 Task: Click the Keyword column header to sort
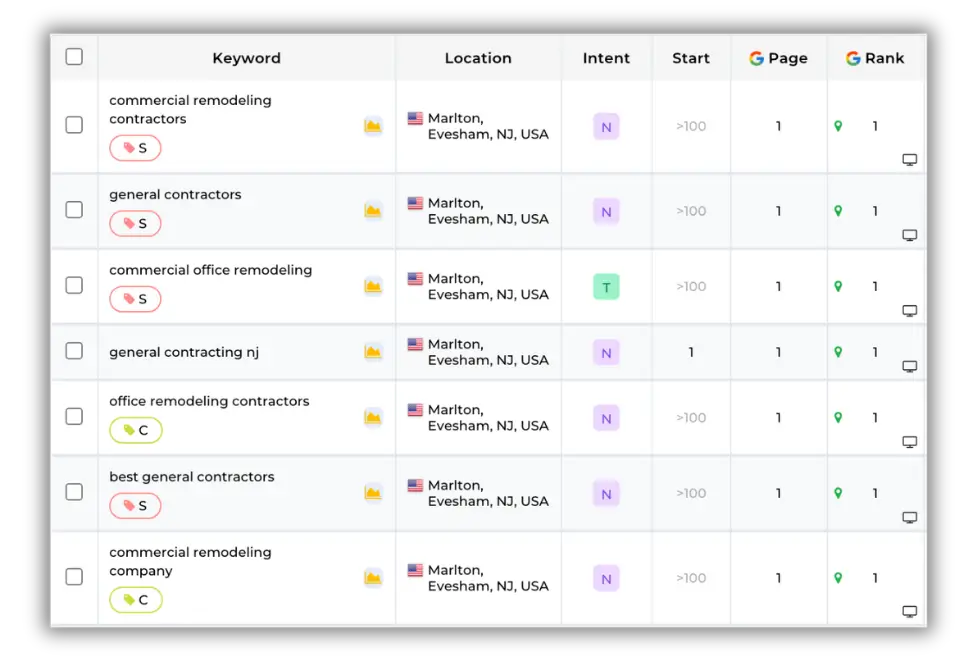click(246, 58)
